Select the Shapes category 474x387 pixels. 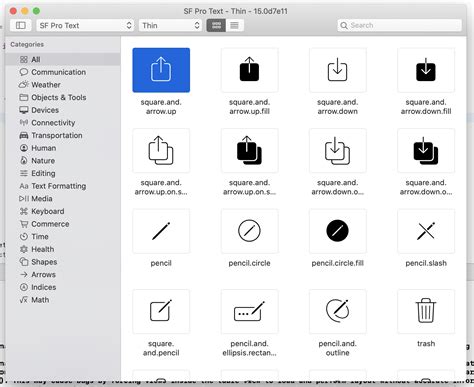[x=63, y=262]
